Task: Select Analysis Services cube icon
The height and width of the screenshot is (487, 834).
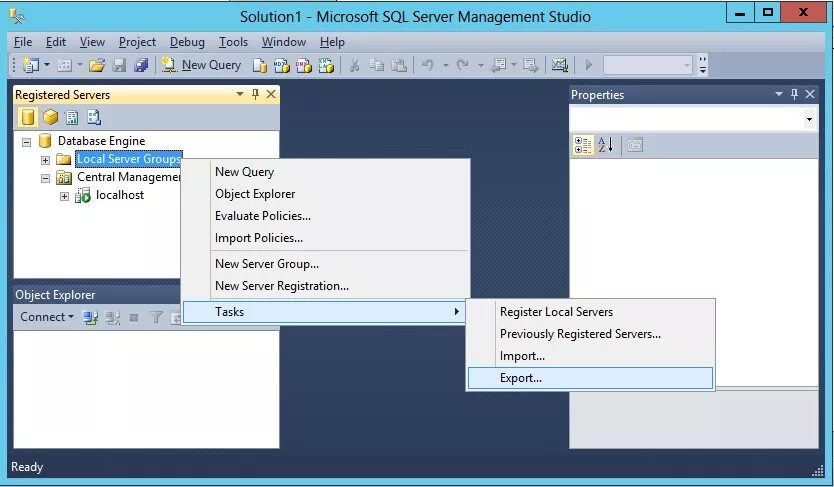Action: tap(51, 117)
